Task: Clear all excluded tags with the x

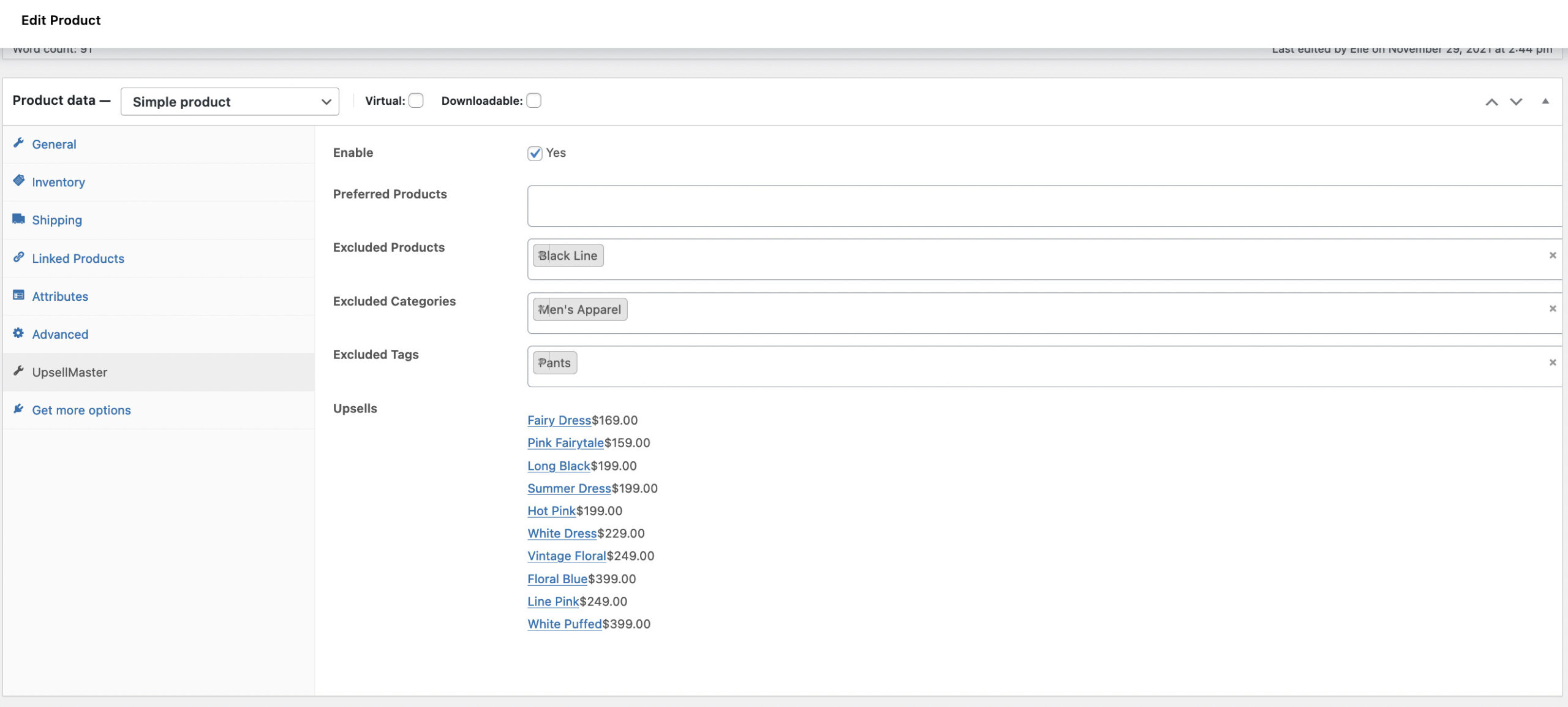Action: 1552,363
